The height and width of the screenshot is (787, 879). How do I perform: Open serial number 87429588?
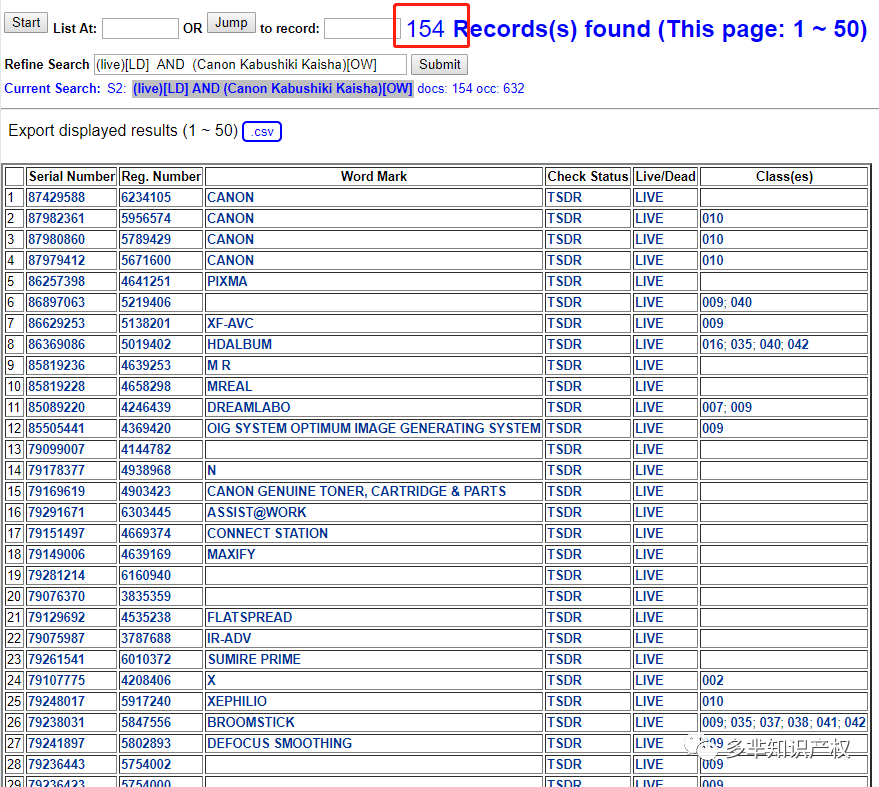[57, 197]
